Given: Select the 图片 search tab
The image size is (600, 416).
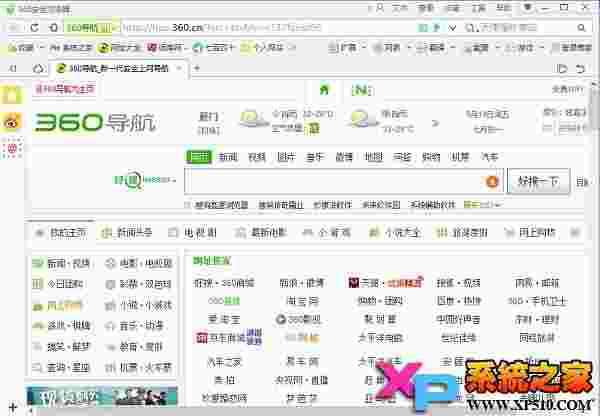Looking at the screenshot, I should click(x=286, y=157).
